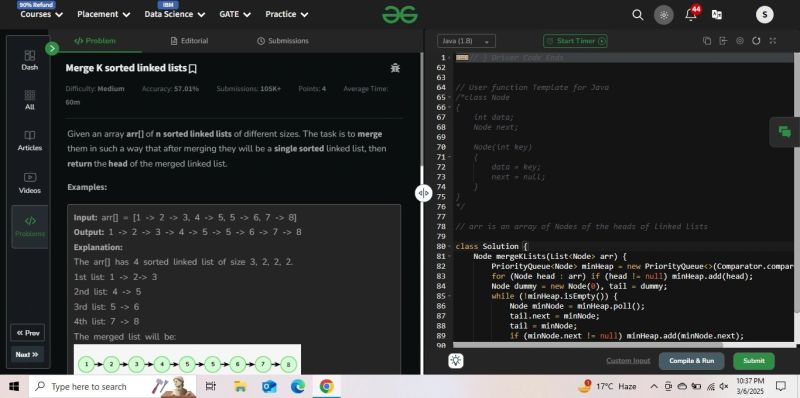Click the report bug icon
The height and width of the screenshot is (398, 800).
395,67
